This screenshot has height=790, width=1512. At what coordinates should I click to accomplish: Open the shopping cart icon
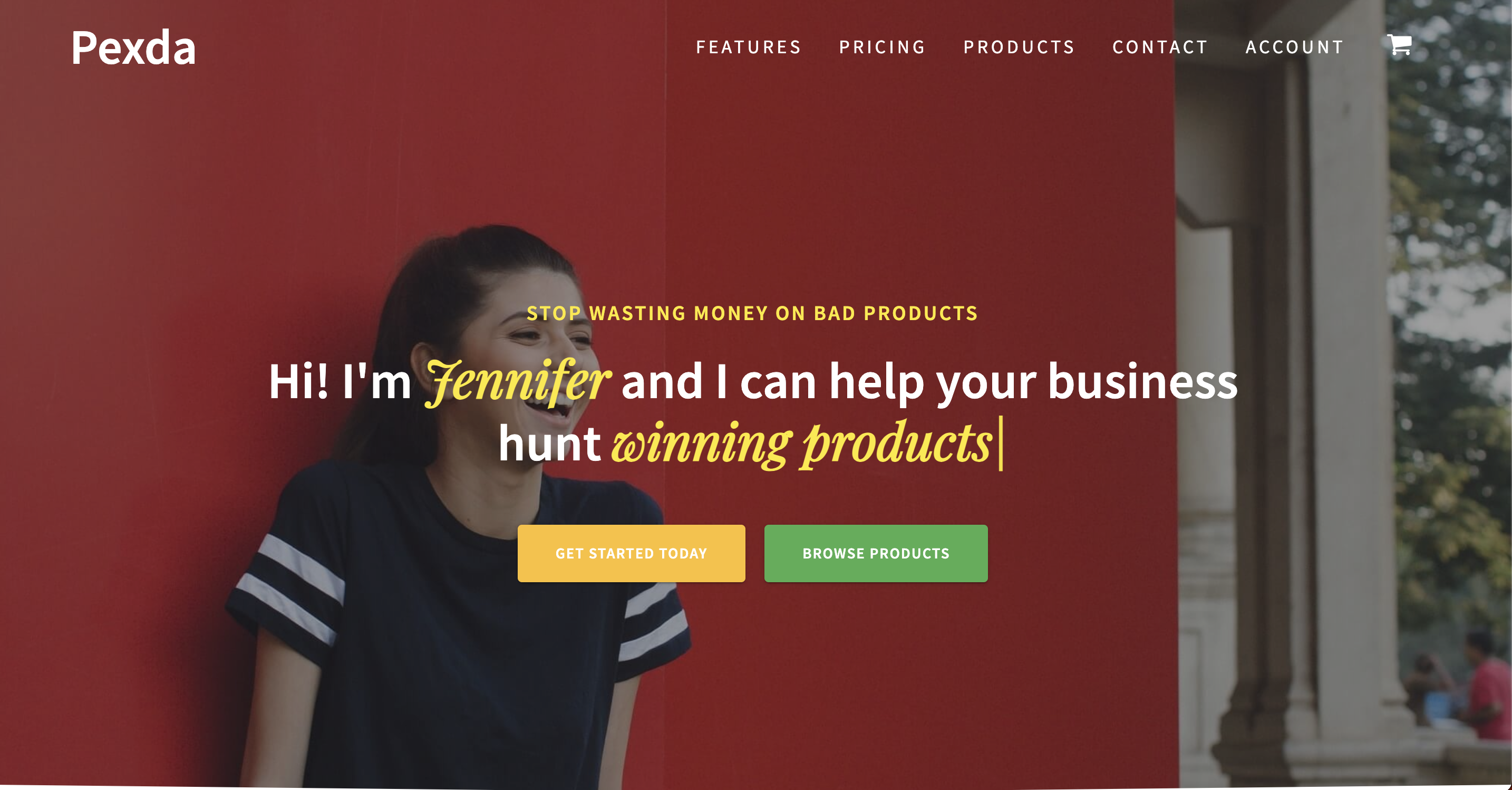tap(1399, 45)
